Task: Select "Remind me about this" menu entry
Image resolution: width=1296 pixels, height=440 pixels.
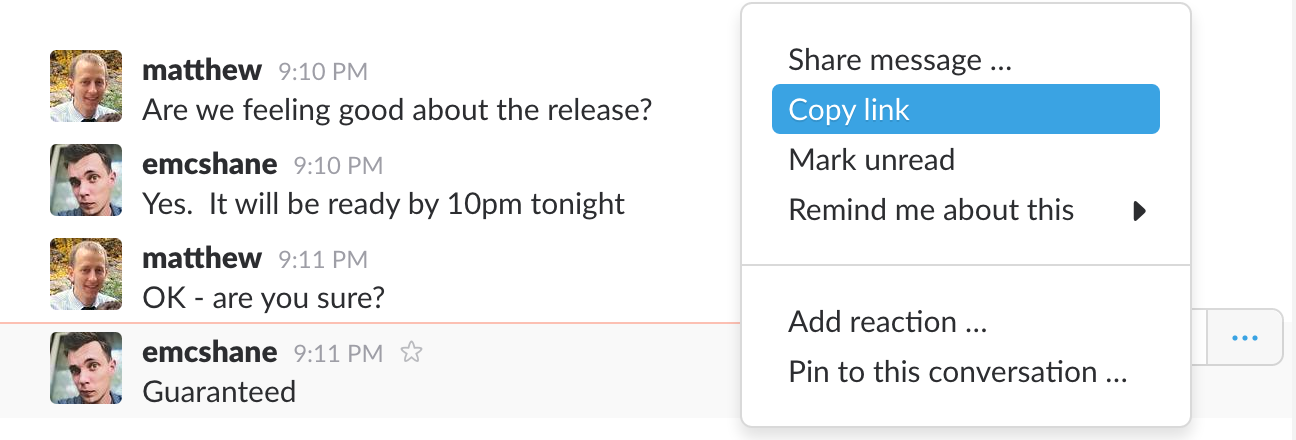Action: [931, 210]
